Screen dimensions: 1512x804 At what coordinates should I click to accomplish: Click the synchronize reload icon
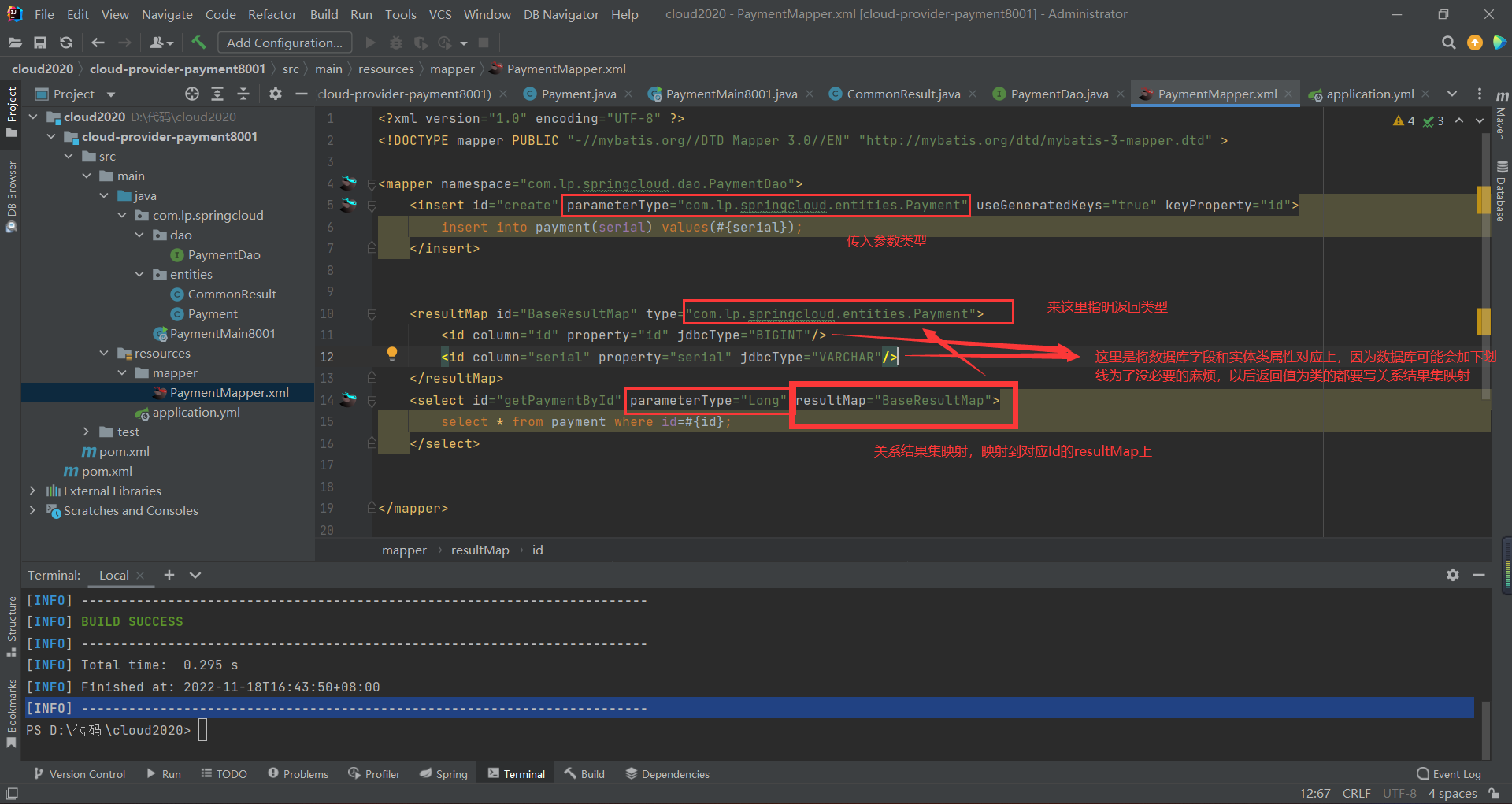66,43
